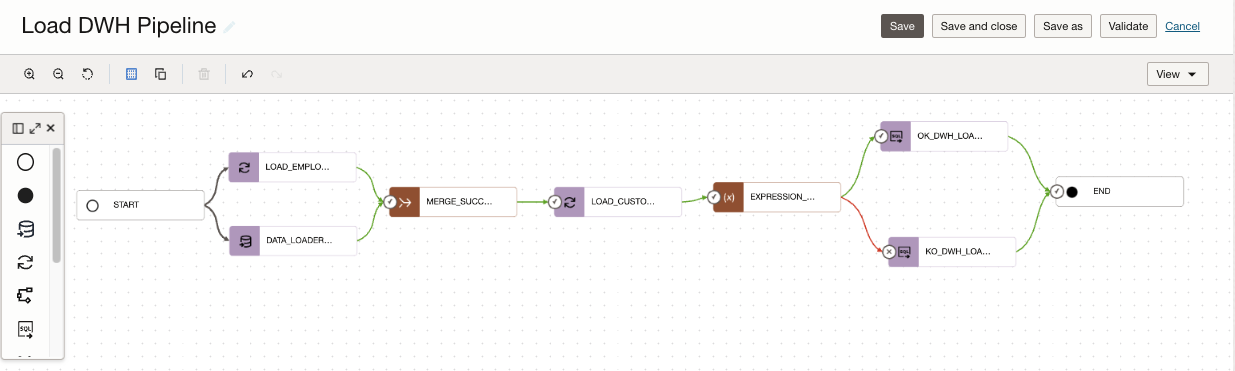Pick the data loader operator in palette

coord(26,229)
